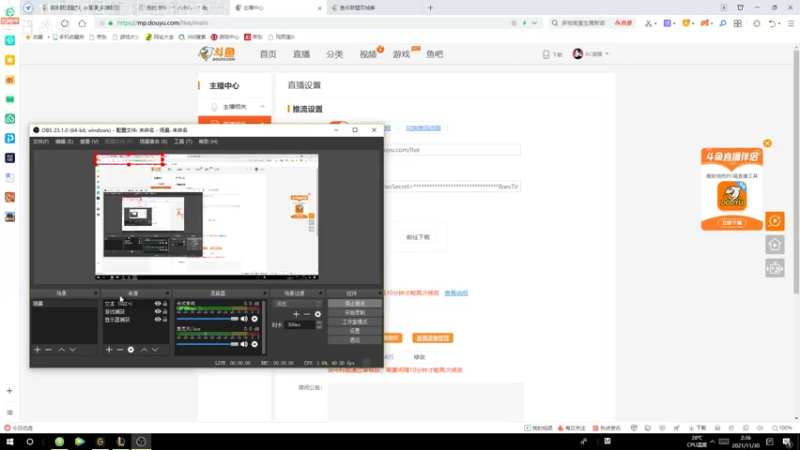
Task: Open desktop audio settings gear in mixer
Action: click(x=255, y=319)
